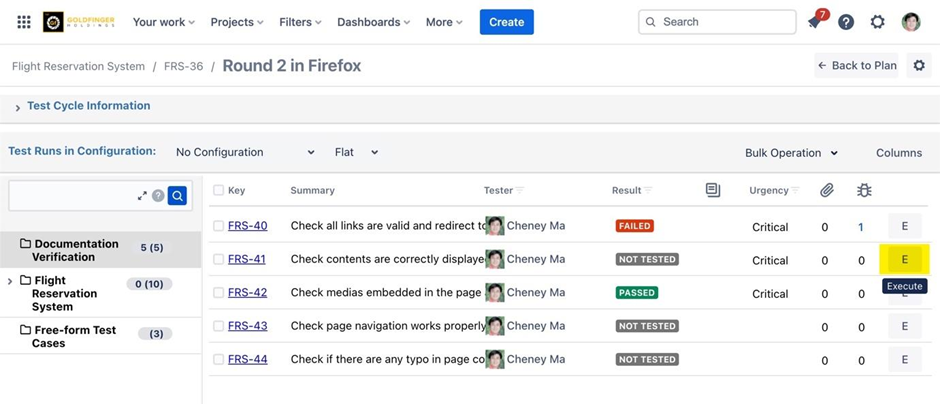Click the defects bug column icon
Screen dimensions: 940x404
pos(861,190)
